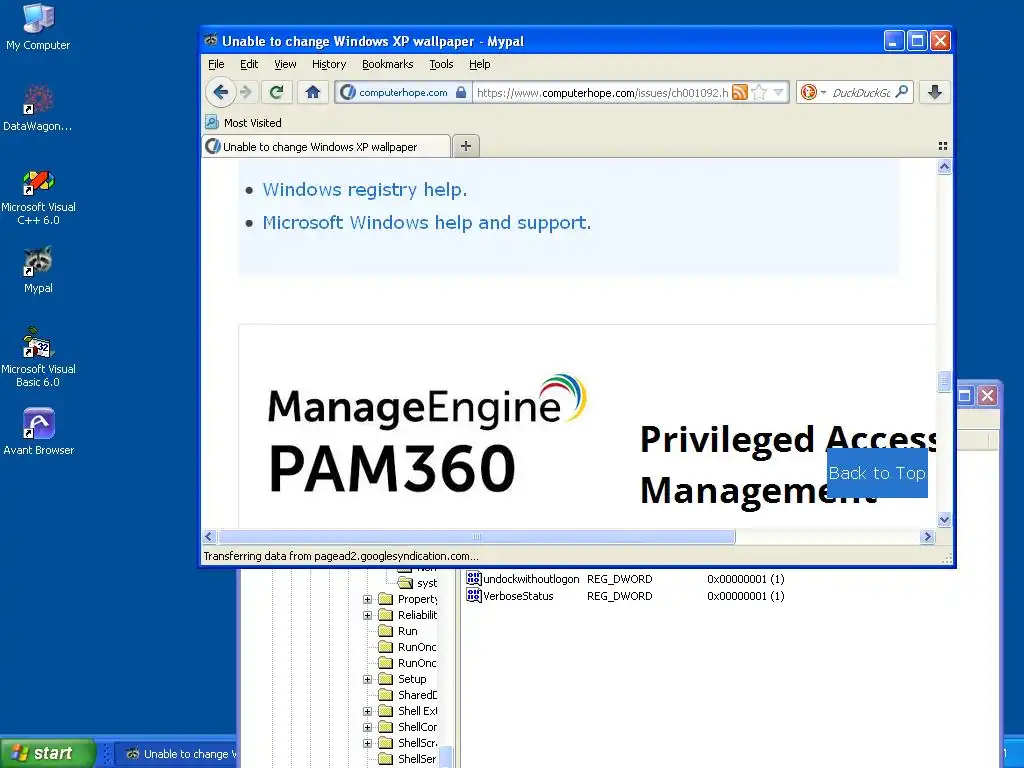Choose search engine via DuckDuckGo icon dropdown

coord(813,92)
